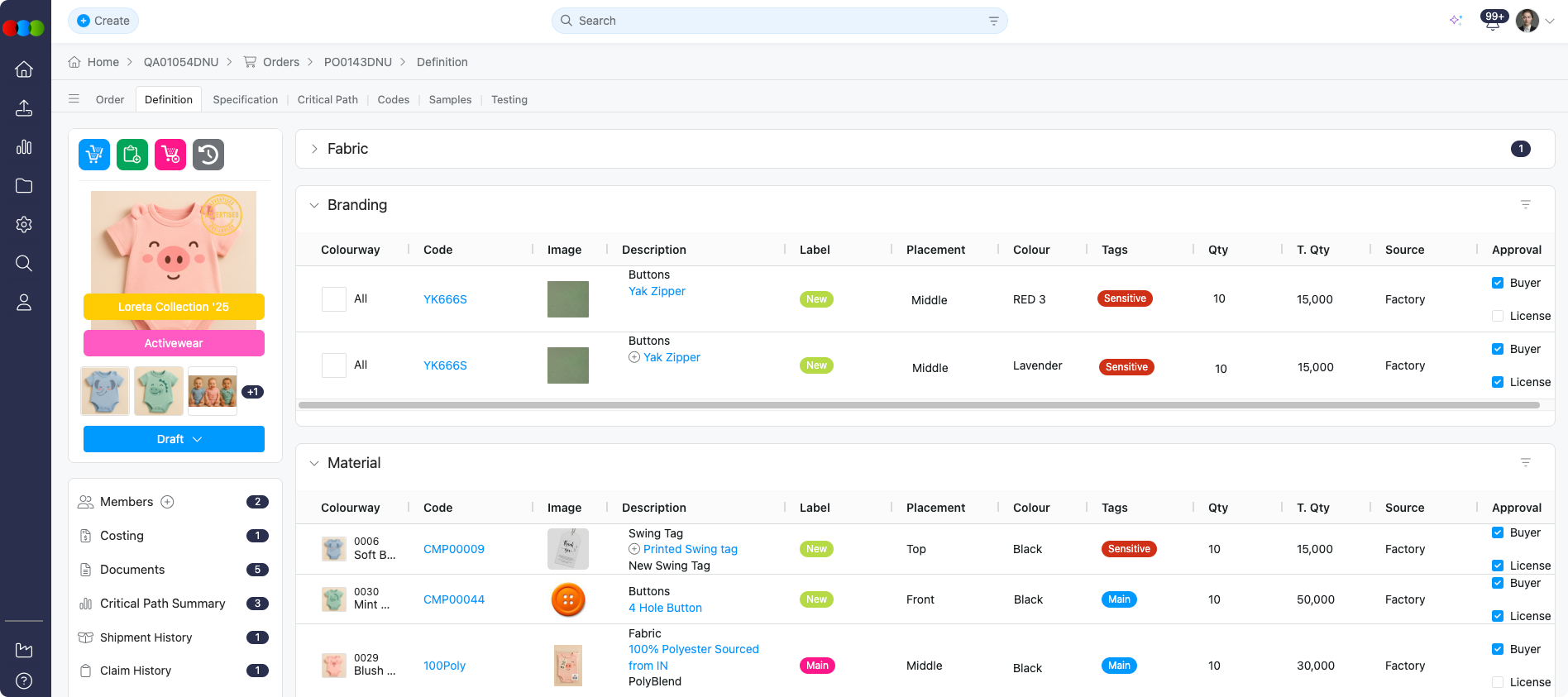Expand the Fabric section
The image size is (1568, 697).
pyautogui.click(x=314, y=149)
